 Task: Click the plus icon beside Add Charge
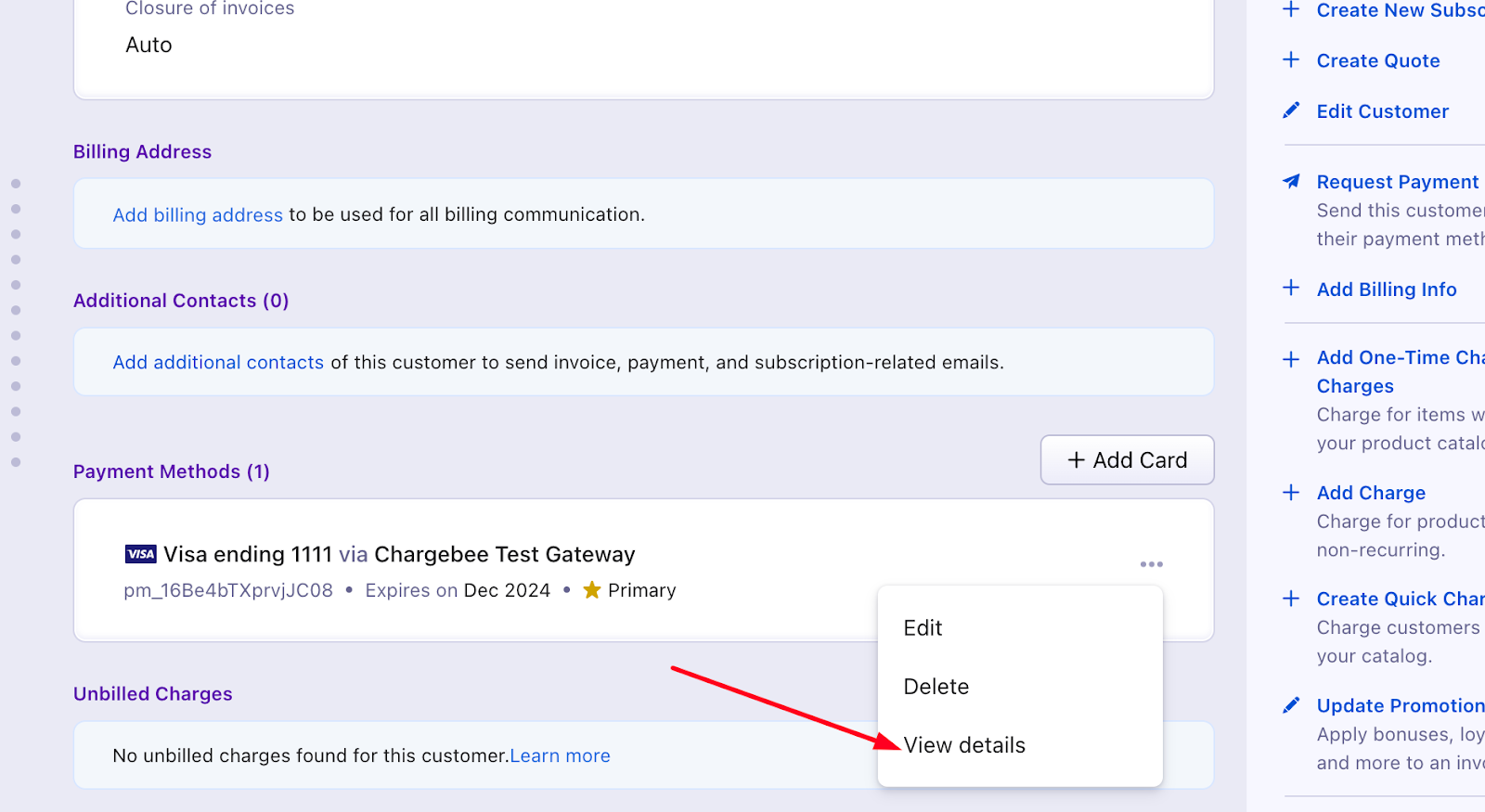[1291, 492]
